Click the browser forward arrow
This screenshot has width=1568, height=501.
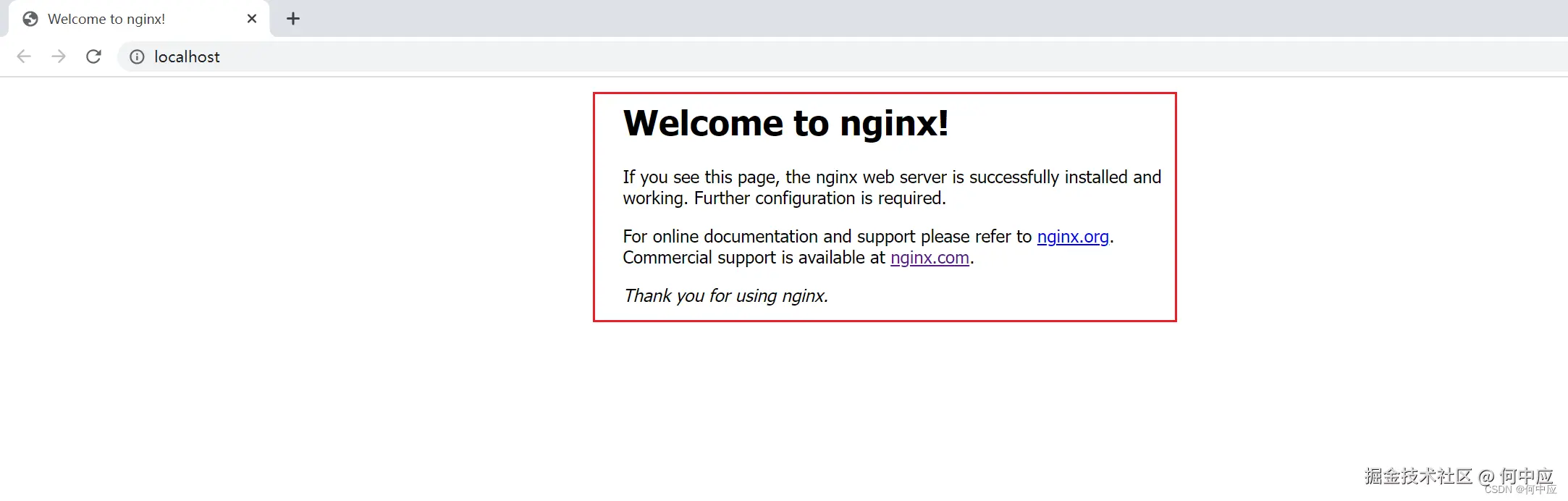59,56
